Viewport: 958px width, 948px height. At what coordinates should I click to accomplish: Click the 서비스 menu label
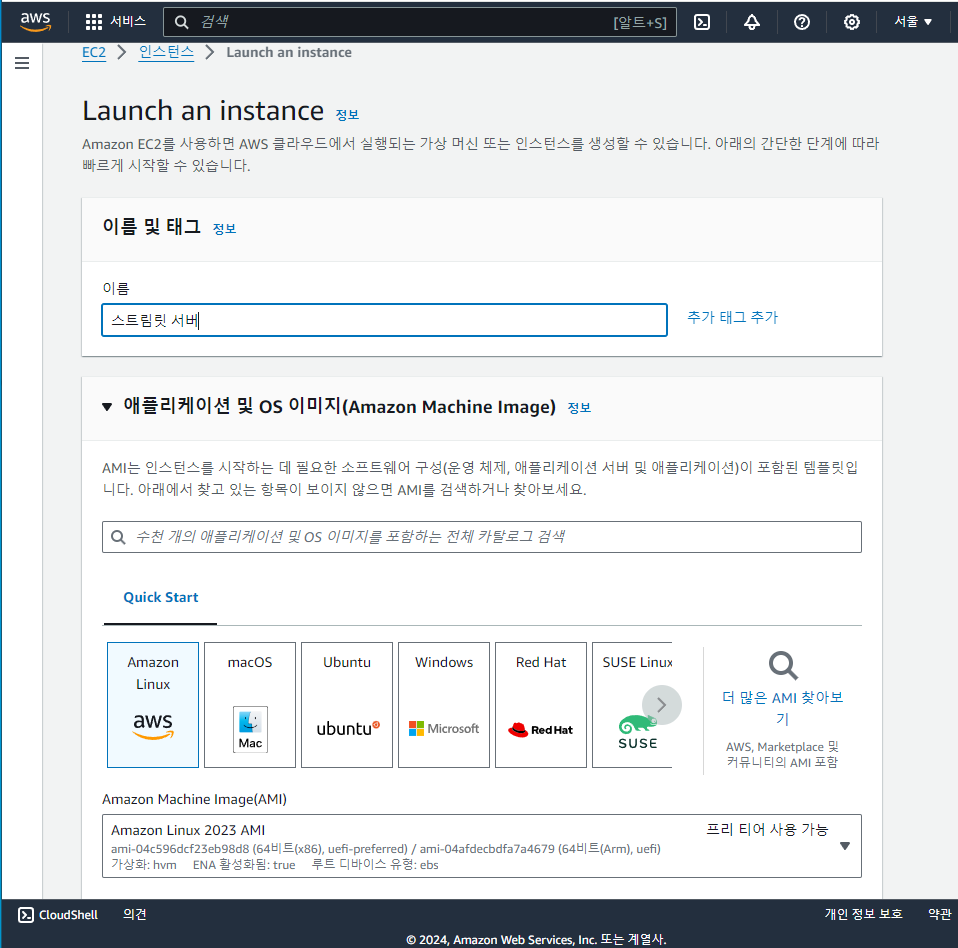point(128,21)
